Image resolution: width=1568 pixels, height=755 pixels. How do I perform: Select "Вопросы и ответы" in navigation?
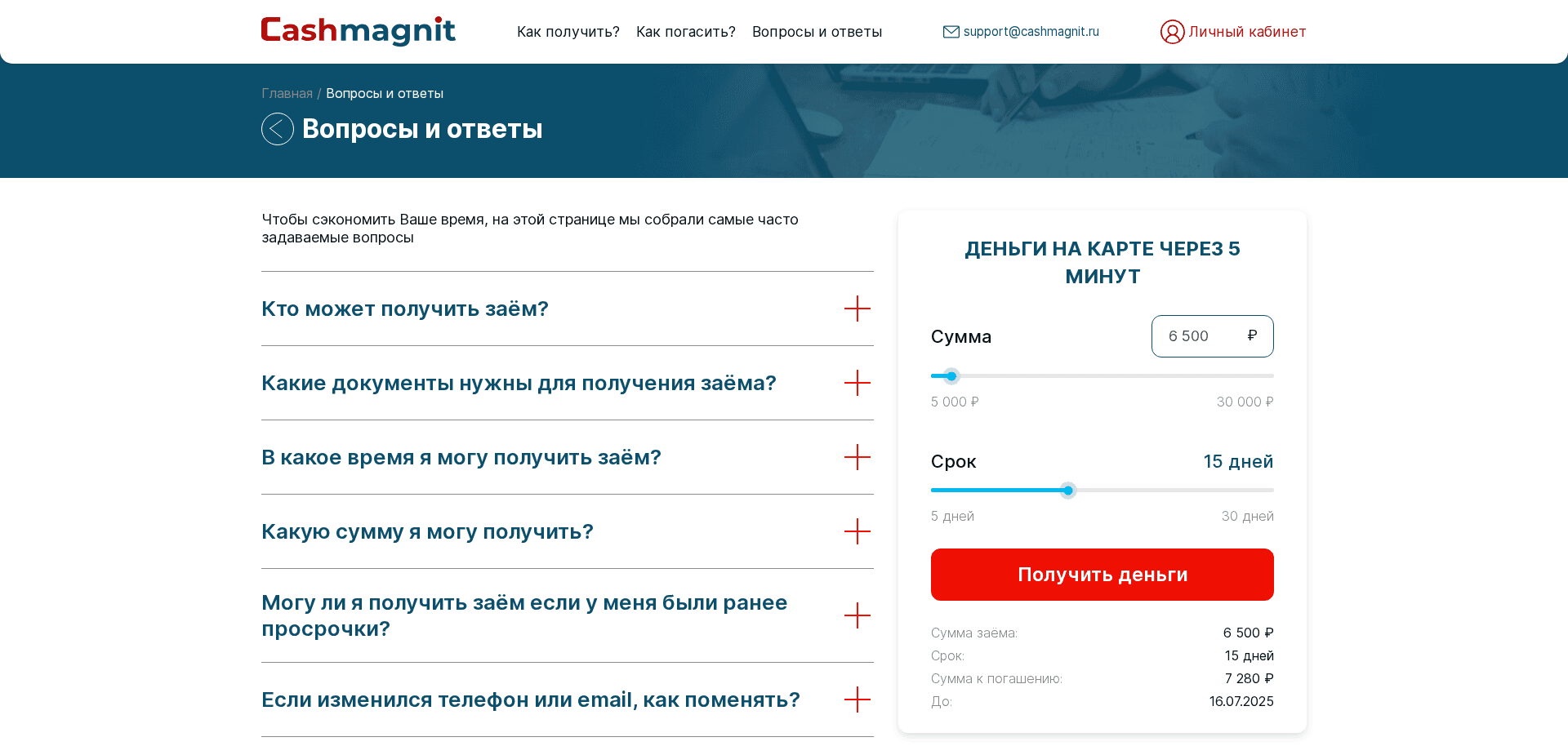pos(817,31)
